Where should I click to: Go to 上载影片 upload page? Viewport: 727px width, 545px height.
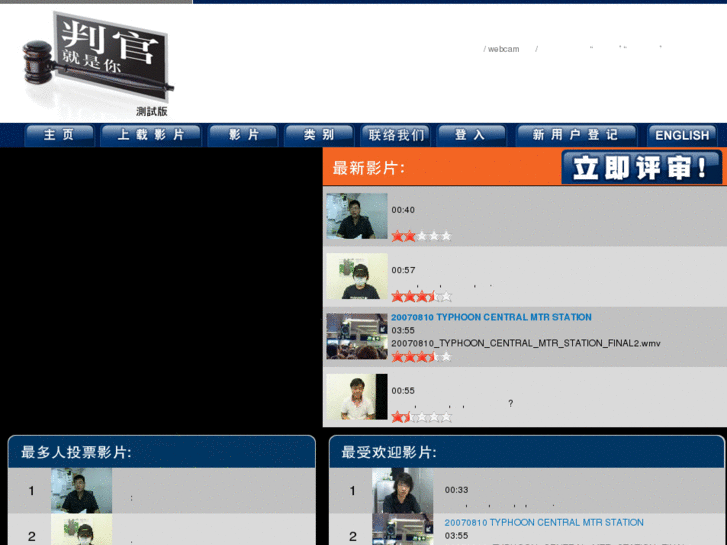tap(151, 135)
